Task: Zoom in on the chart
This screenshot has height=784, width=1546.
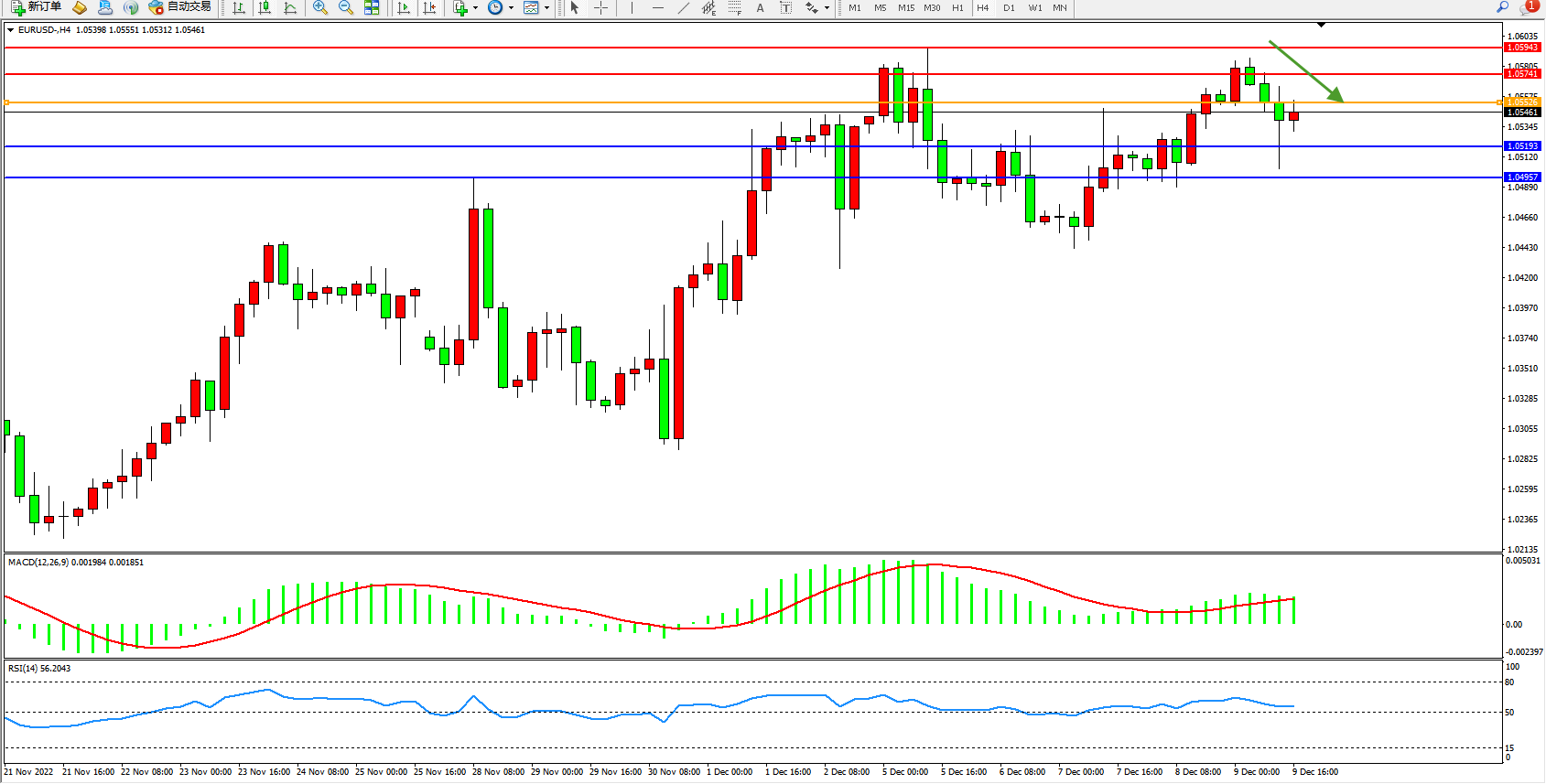Action: (x=320, y=7)
